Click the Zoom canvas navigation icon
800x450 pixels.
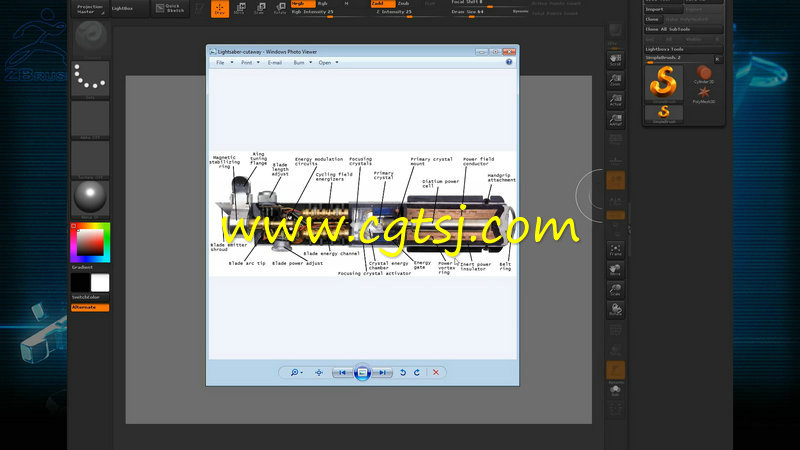[x=615, y=80]
